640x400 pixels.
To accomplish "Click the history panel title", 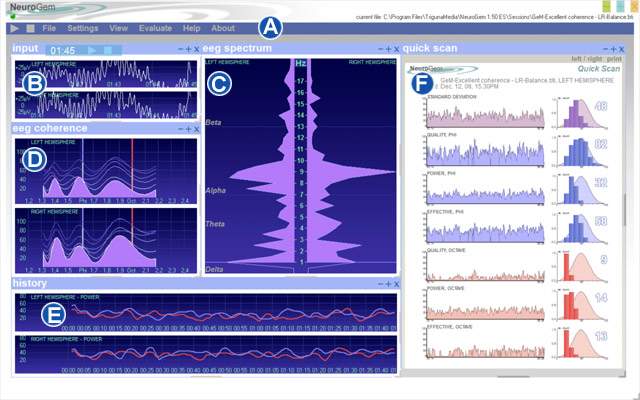I will (29, 283).
